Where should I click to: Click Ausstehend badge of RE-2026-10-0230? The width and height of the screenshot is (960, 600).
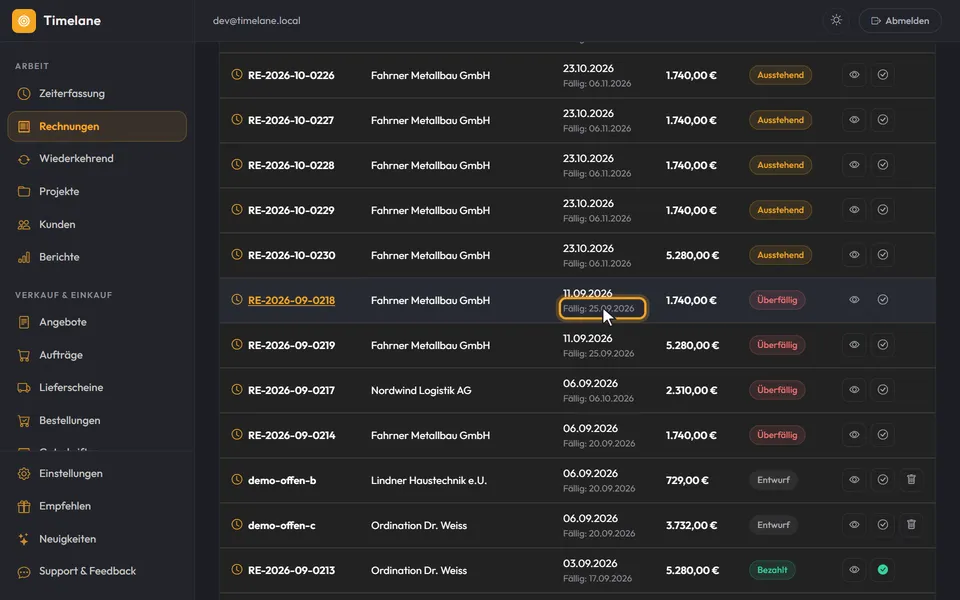781,255
